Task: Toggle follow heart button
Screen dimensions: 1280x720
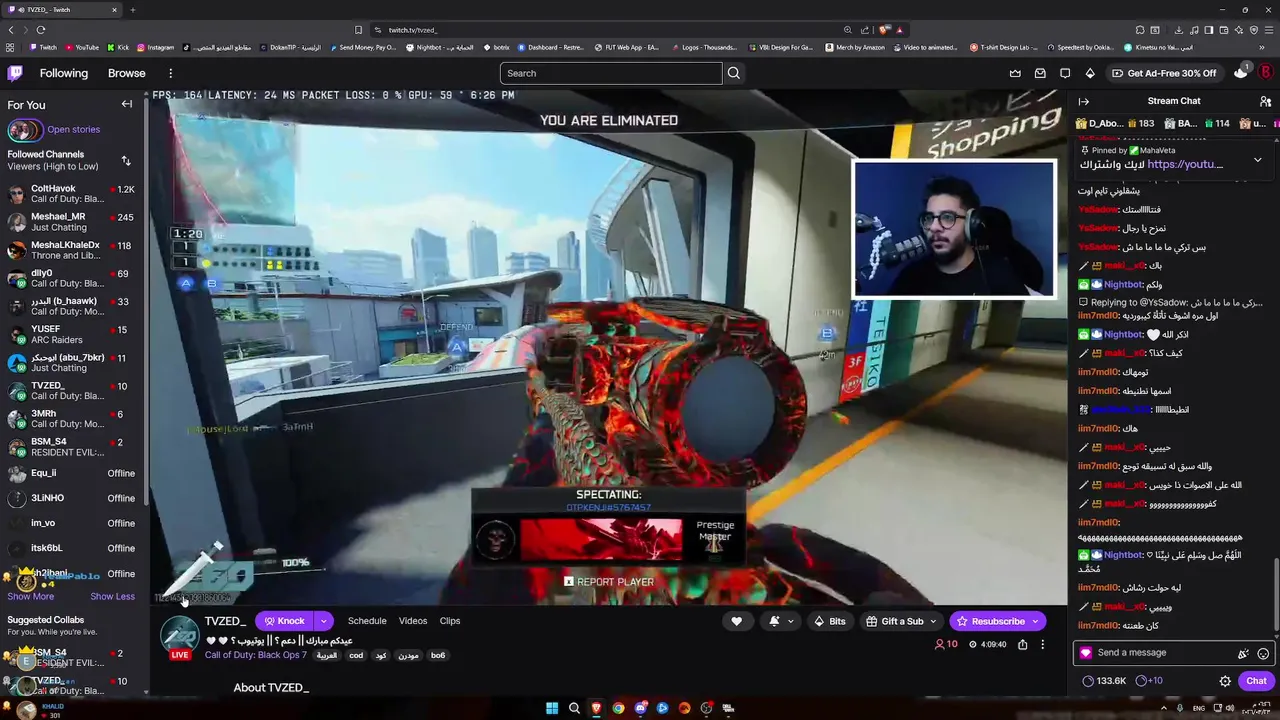Action: coord(737,621)
